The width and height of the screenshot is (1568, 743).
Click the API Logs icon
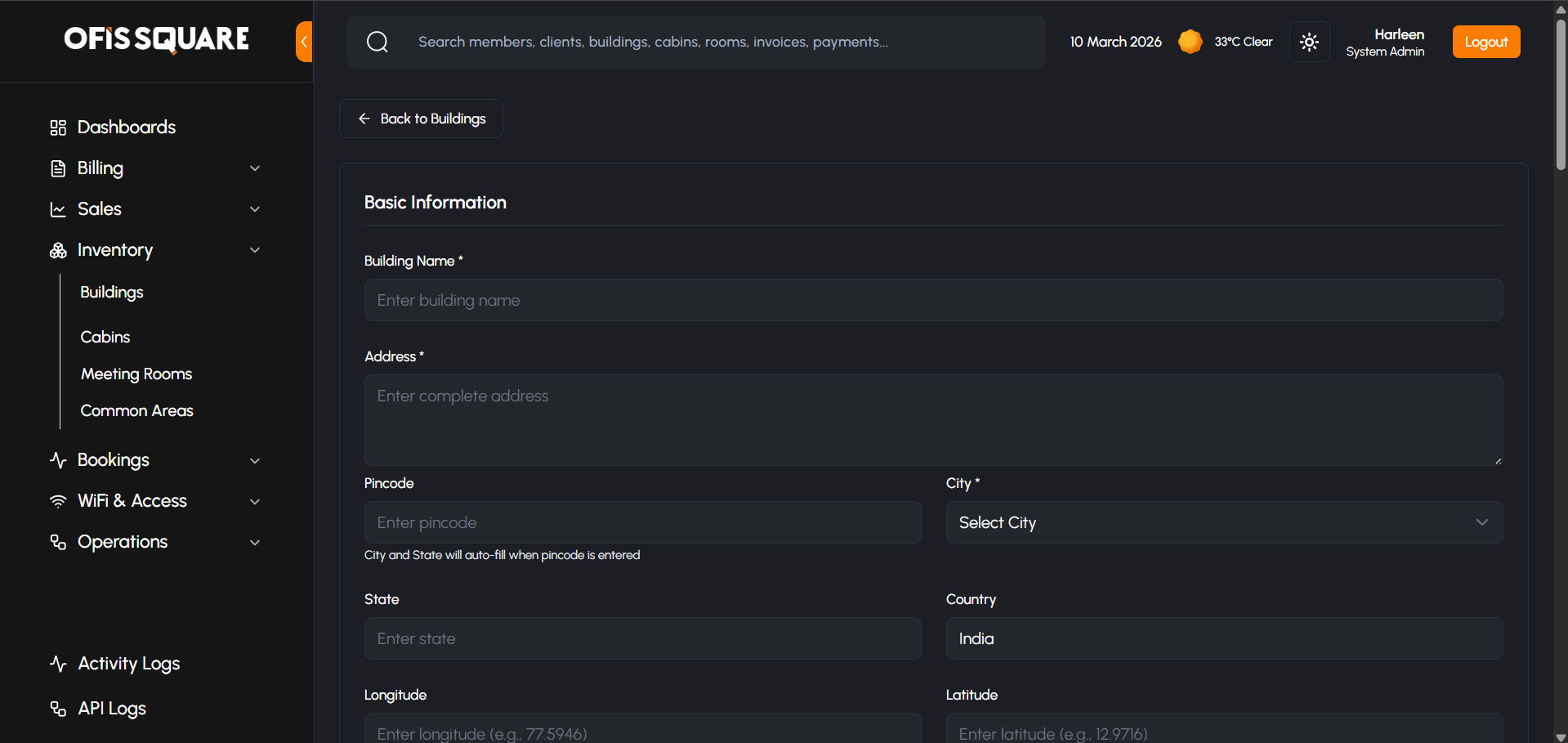pos(58,709)
